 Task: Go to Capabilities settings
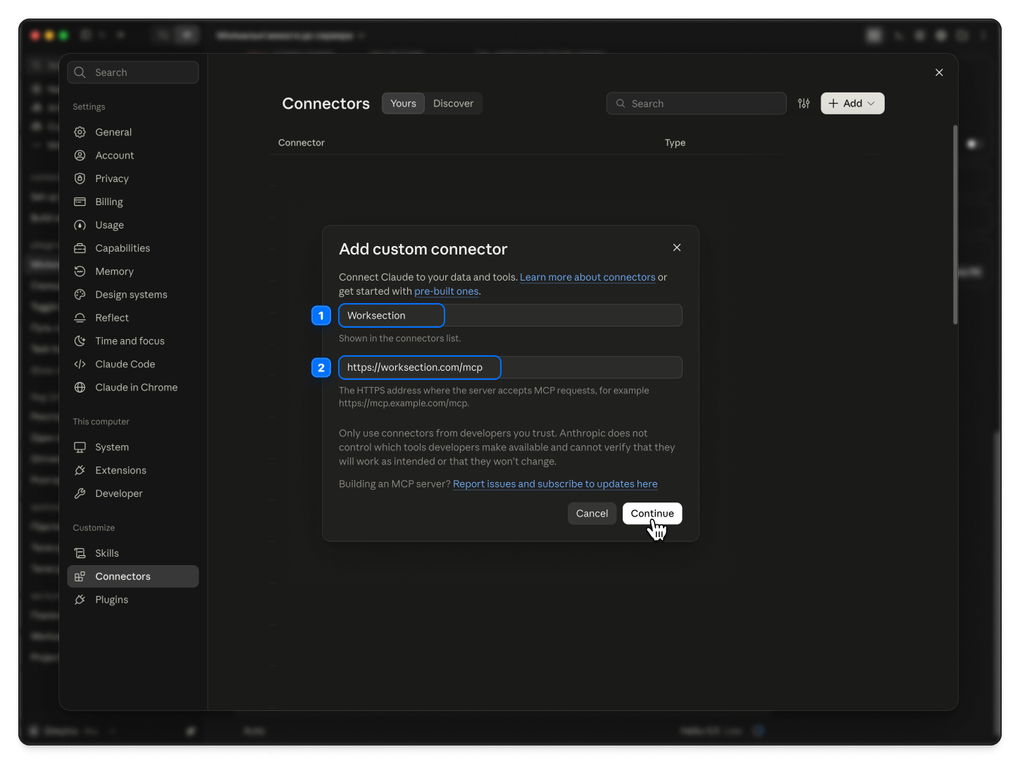click(x=133, y=248)
